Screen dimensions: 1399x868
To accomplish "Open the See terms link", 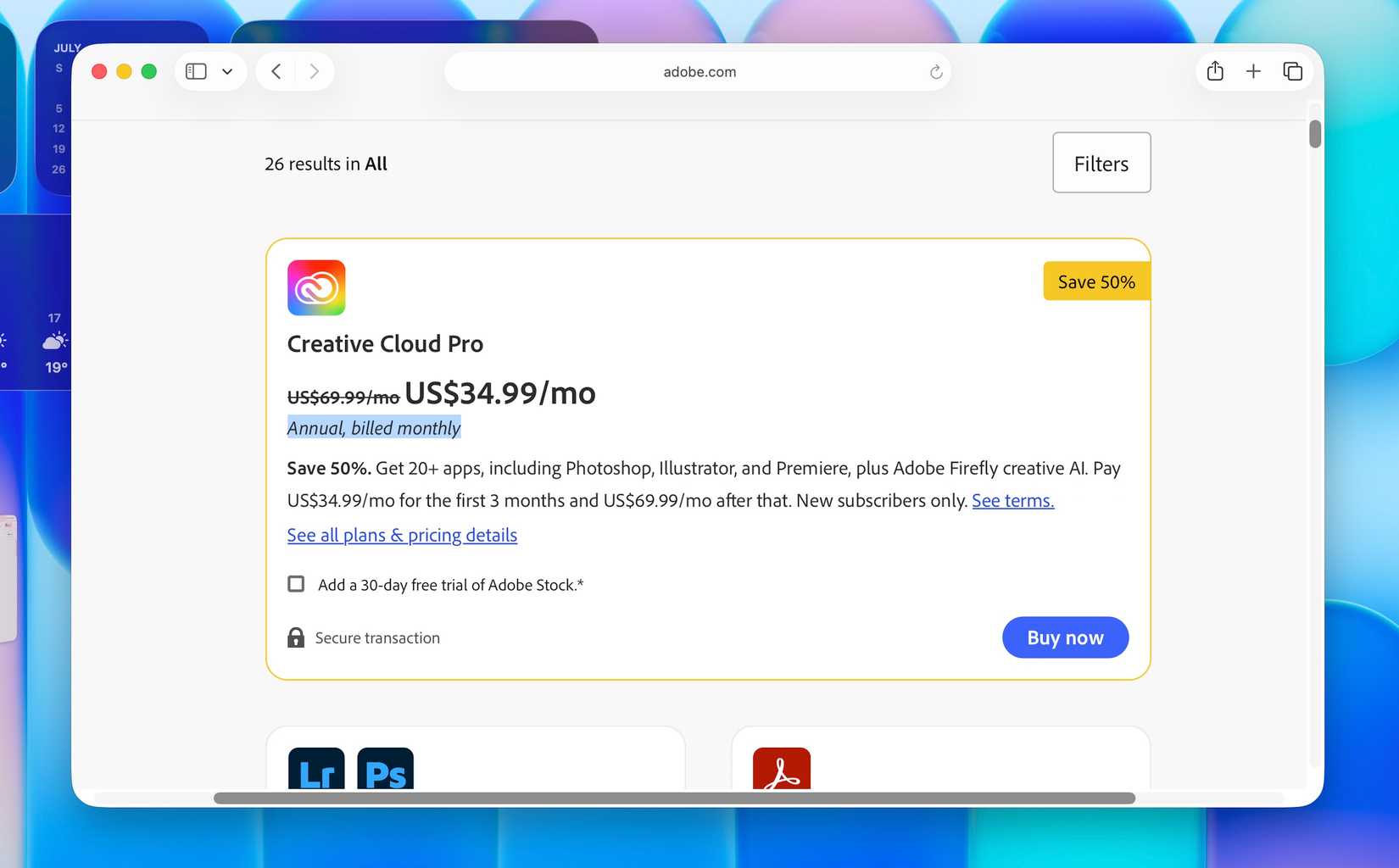I will [x=1013, y=501].
